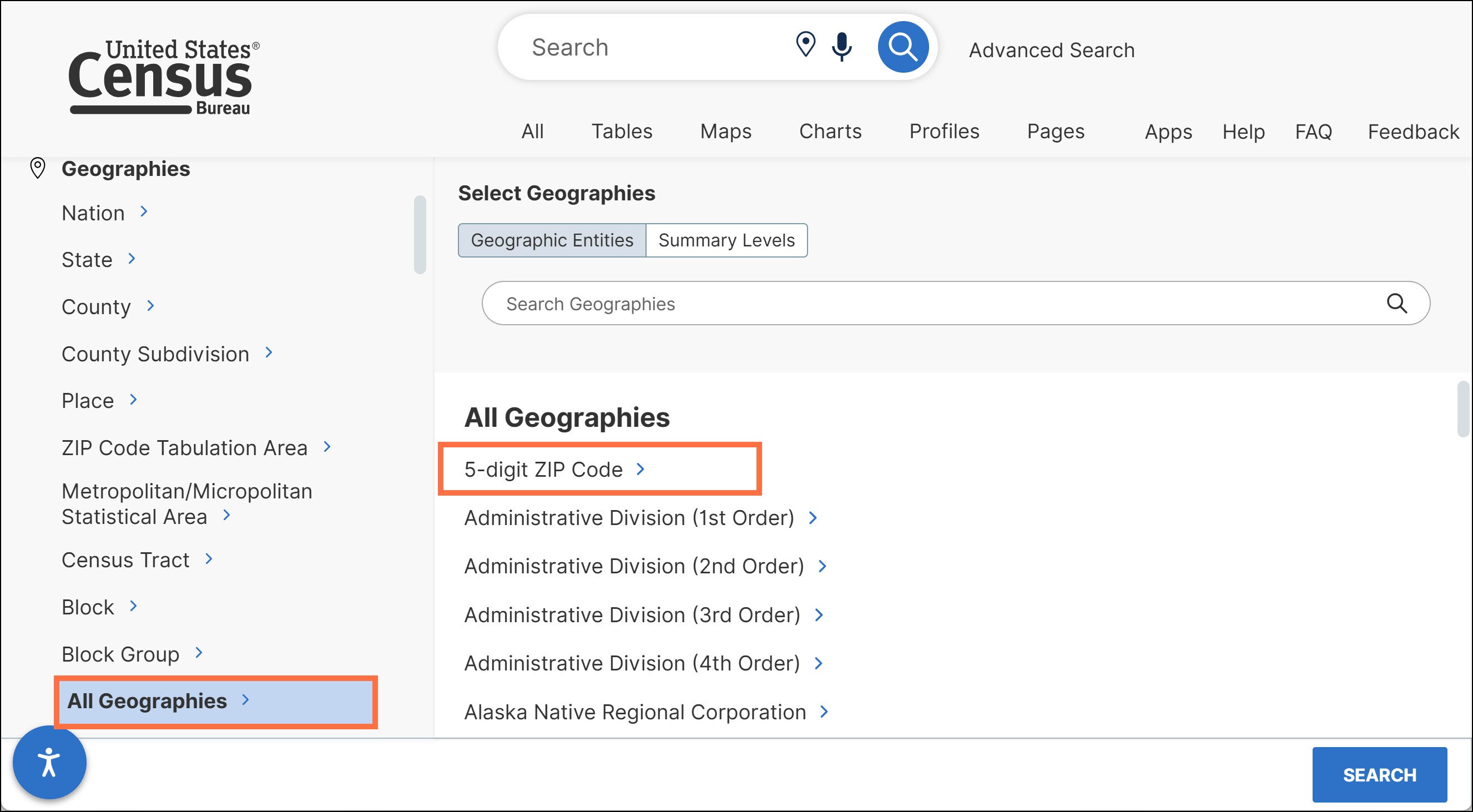The image size is (1473, 812).
Task: Expand County Subdivision
Action: (x=168, y=354)
